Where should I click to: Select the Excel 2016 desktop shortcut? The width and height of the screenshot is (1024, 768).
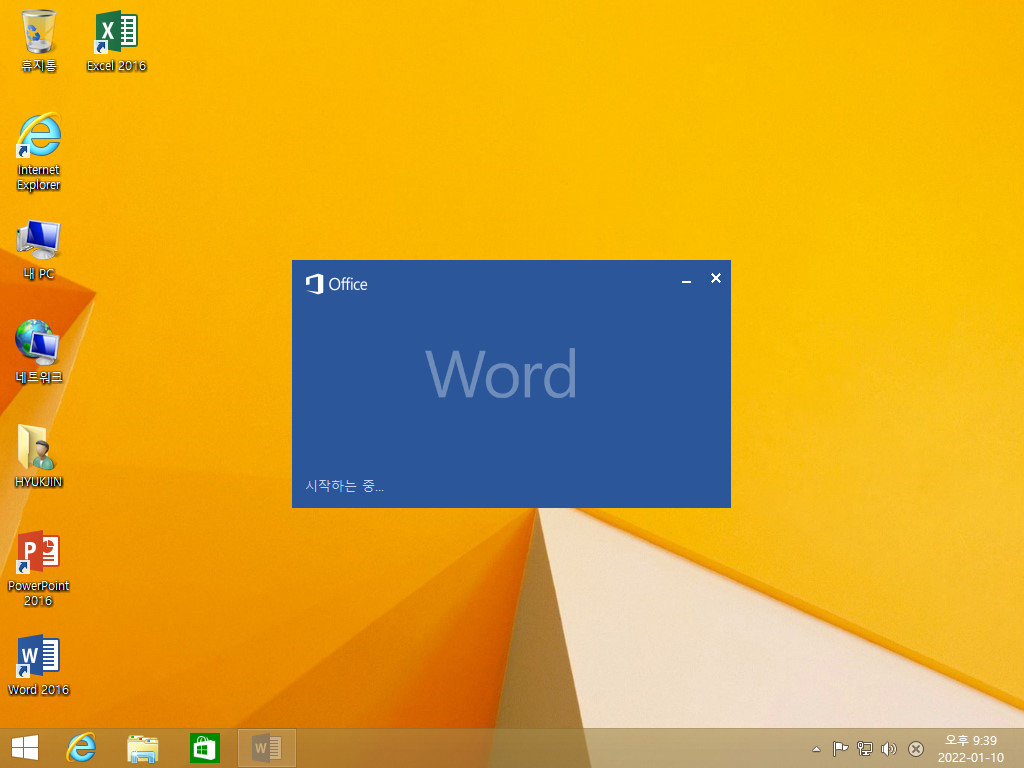click(x=116, y=40)
